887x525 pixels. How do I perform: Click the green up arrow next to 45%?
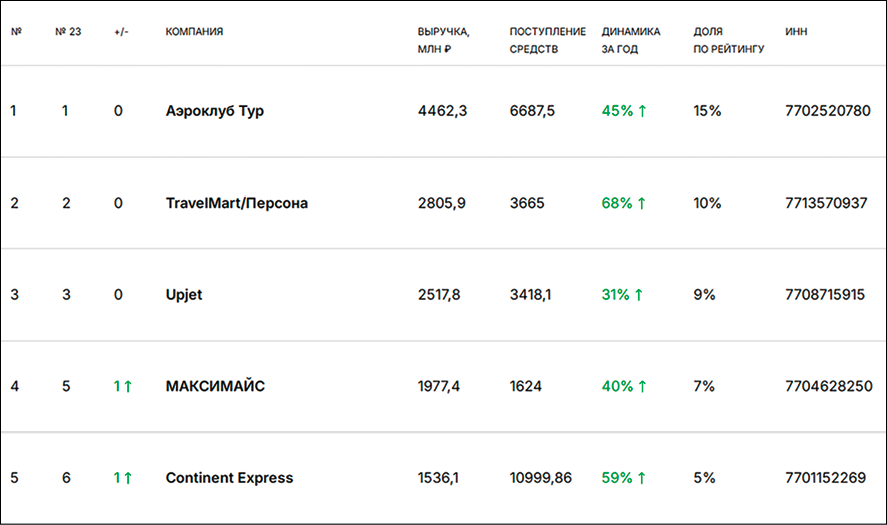(x=642, y=111)
